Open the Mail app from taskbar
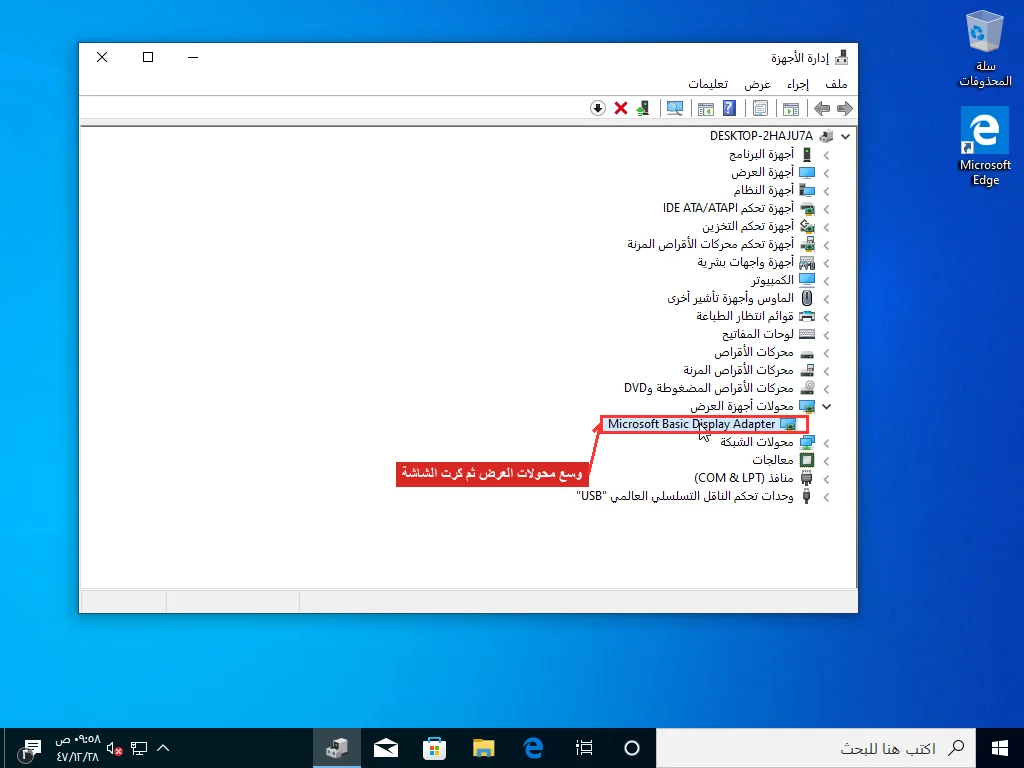1024x768 pixels. [x=386, y=748]
